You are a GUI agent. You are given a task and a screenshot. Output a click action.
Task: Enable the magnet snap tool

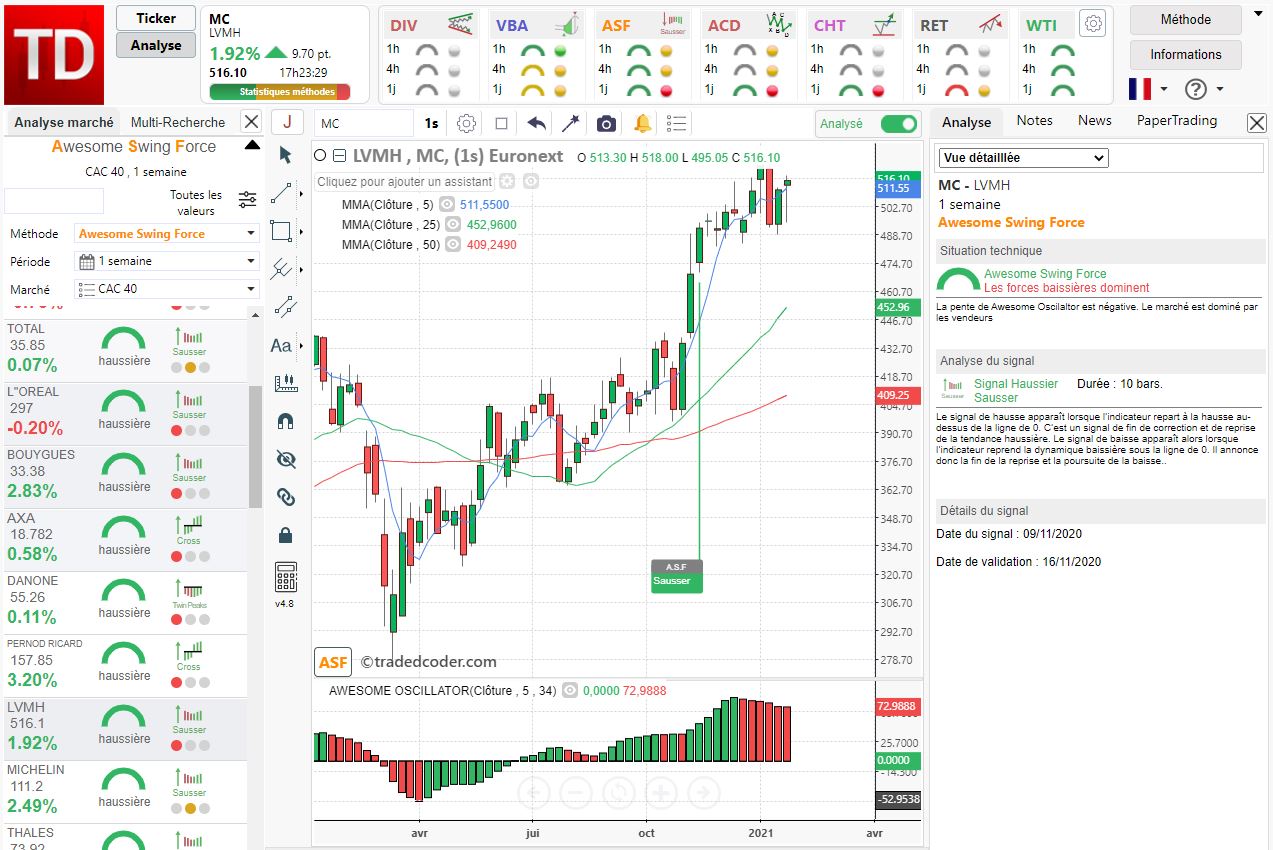pos(285,421)
